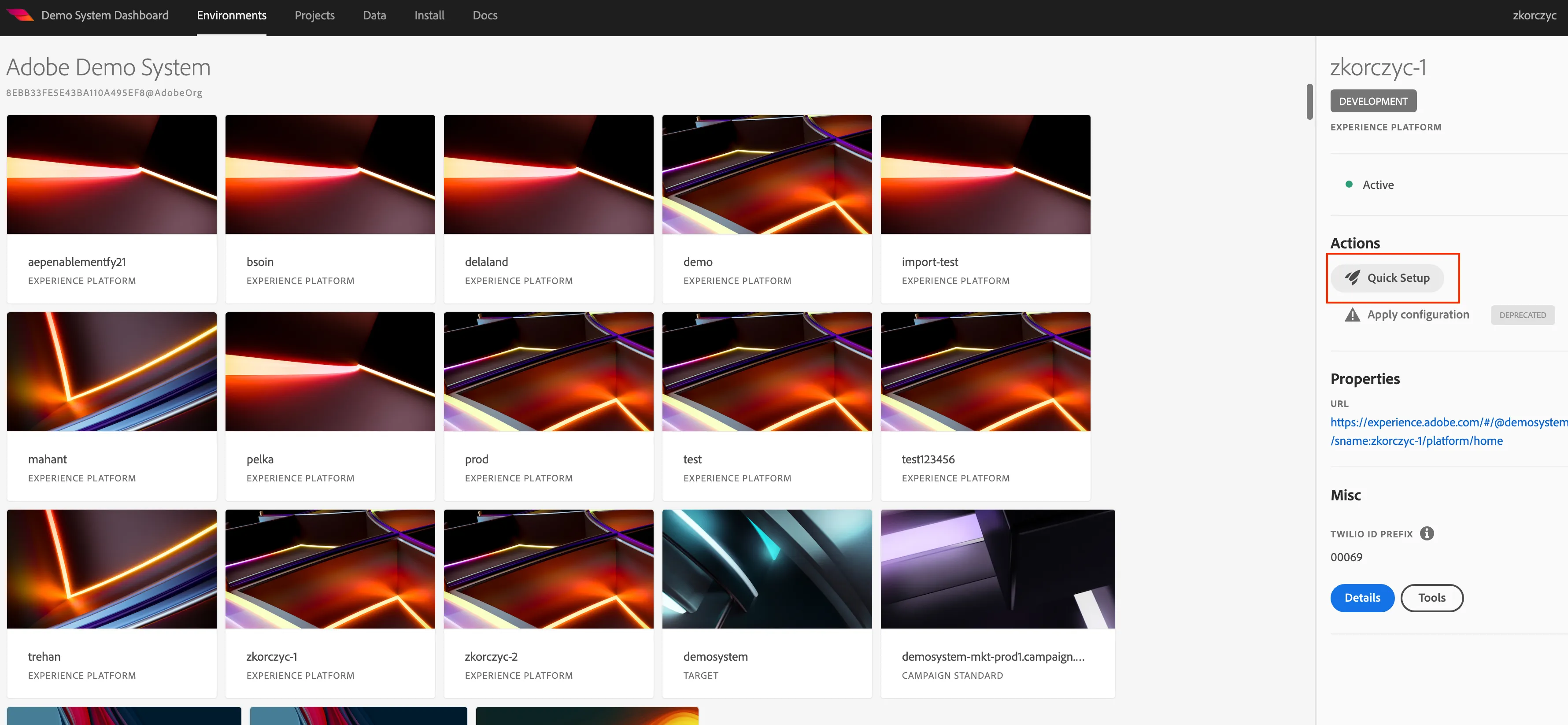This screenshot has height=725, width=1568.
Task: Open the experience.adobe.com platform URL link
Action: pyautogui.click(x=1449, y=432)
